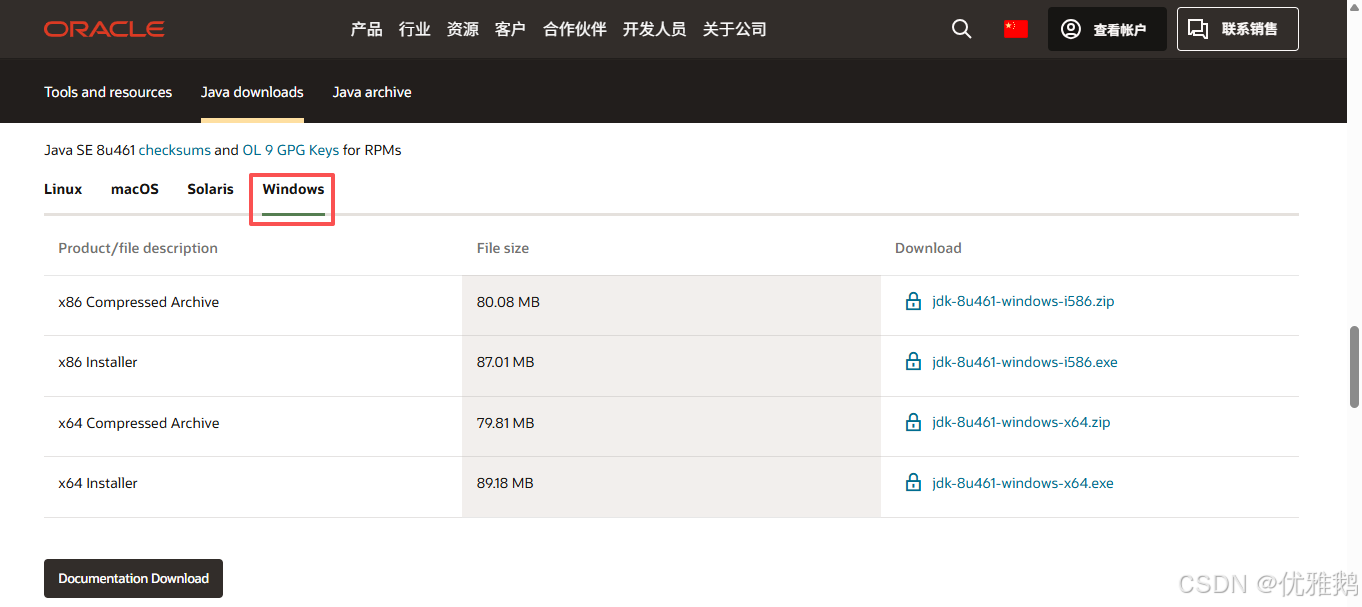The height and width of the screenshot is (607, 1362).
Task: Click the Oracle logo
Action: (x=104, y=29)
